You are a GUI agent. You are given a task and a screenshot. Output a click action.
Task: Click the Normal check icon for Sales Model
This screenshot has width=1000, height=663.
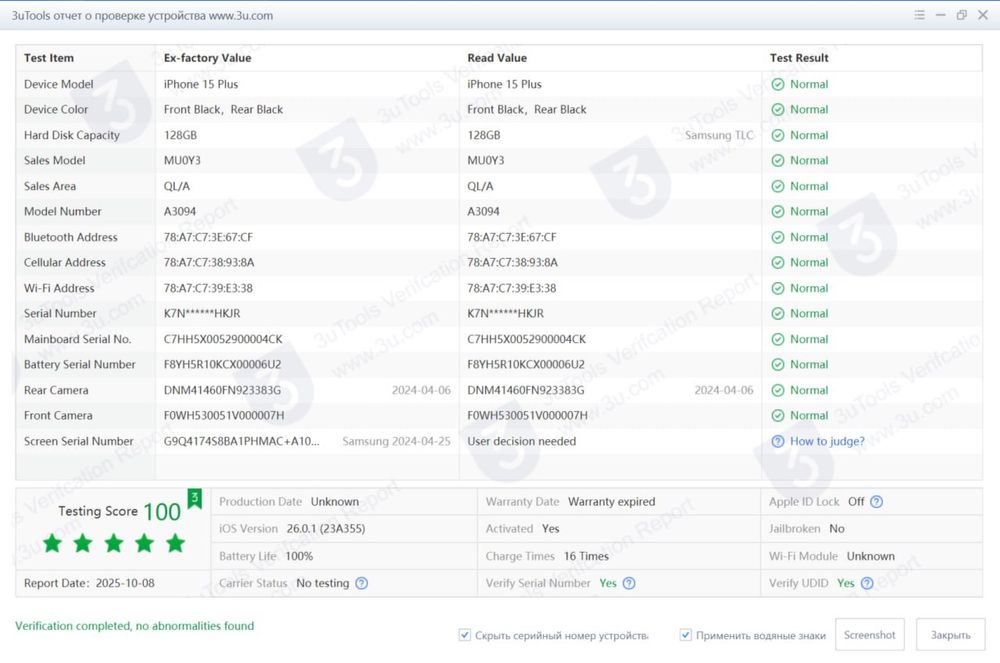point(777,161)
